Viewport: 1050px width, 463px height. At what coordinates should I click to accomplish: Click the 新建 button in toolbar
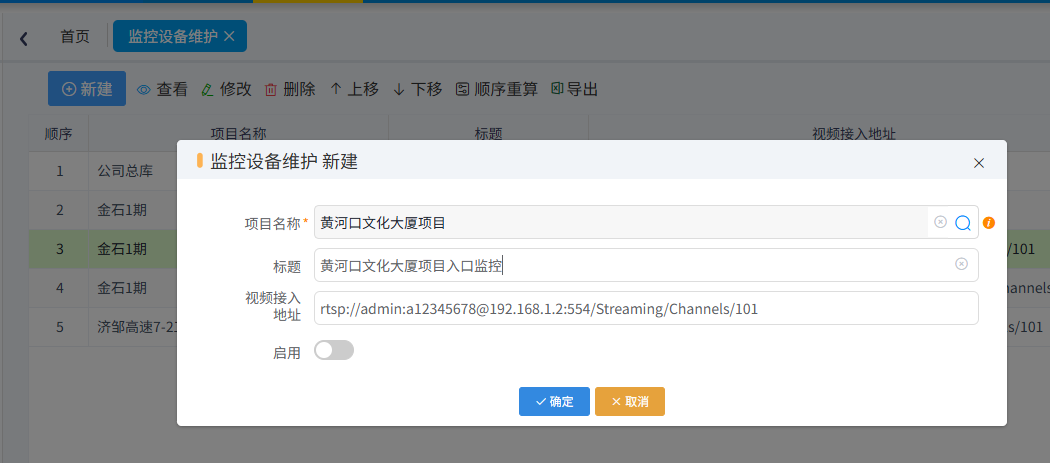87,88
